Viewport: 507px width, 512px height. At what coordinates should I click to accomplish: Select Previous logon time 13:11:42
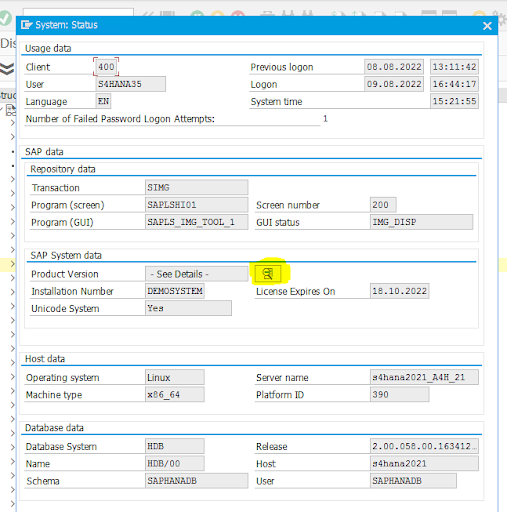click(x=454, y=67)
